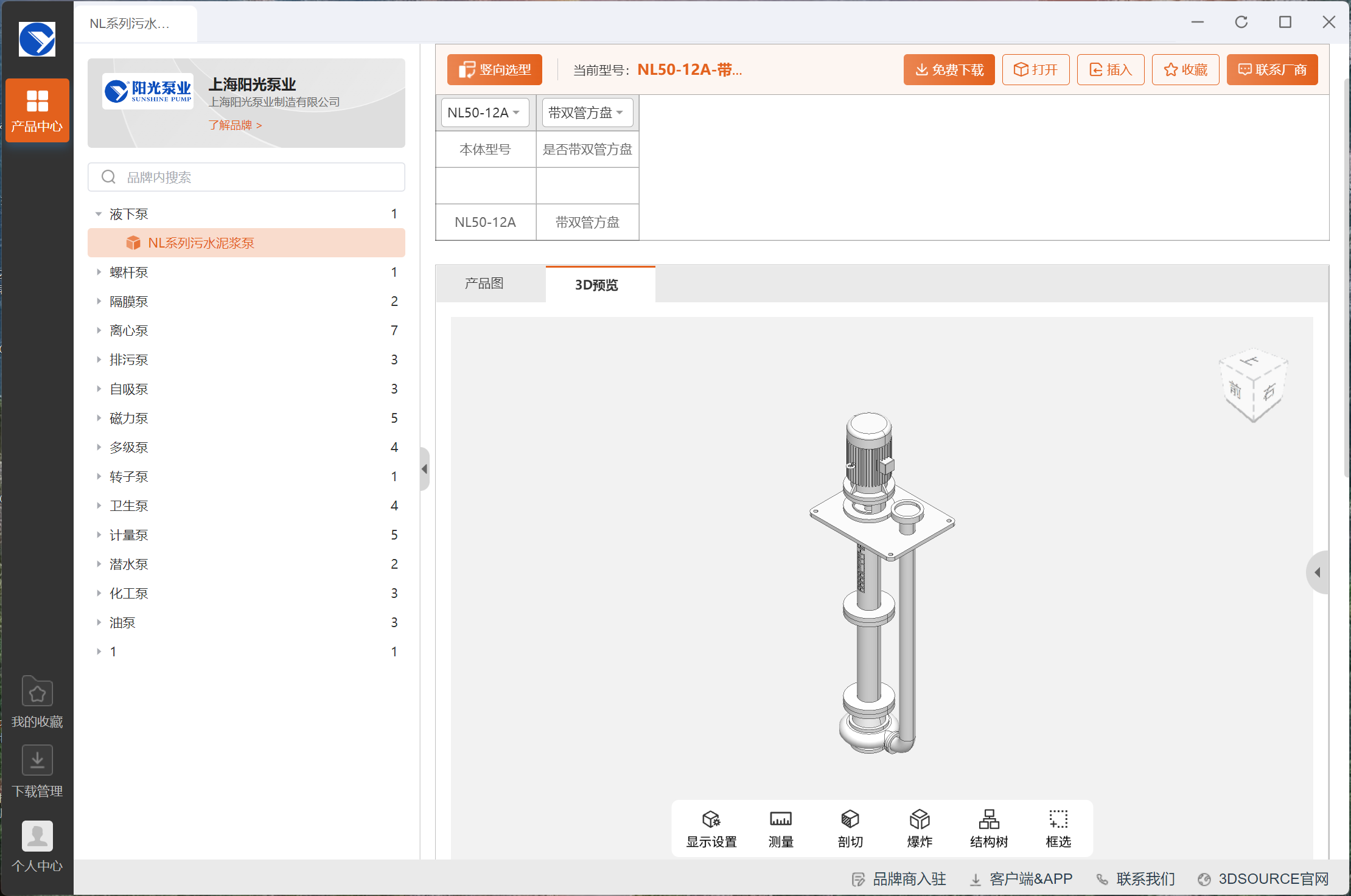
Task: Open the 带双管方盘 option dropdown
Action: (x=587, y=113)
